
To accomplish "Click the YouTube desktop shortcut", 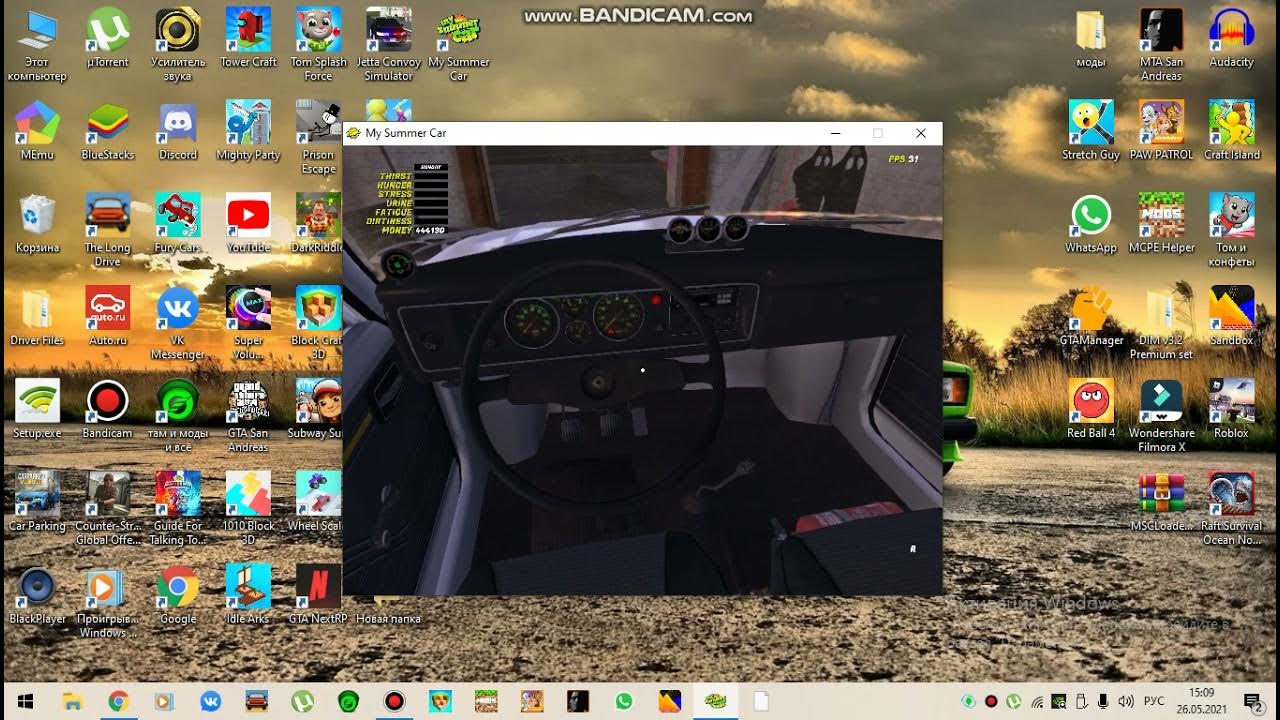I will coord(248,224).
